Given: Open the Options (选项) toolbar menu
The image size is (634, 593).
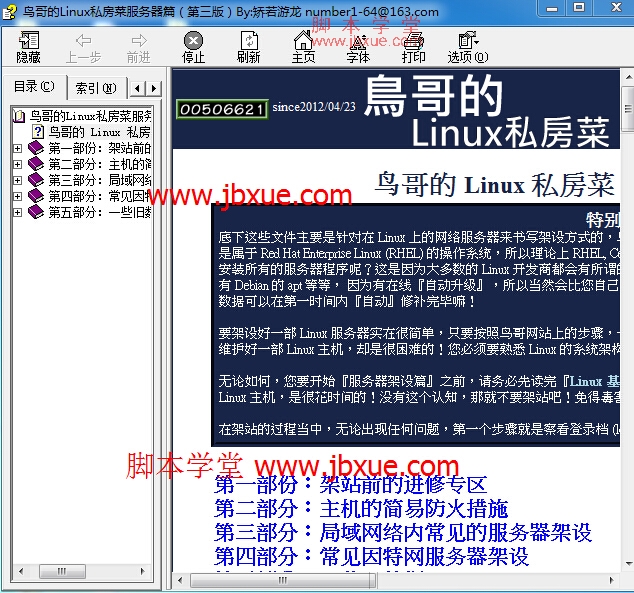Looking at the screenshot, I should [468, 47].
